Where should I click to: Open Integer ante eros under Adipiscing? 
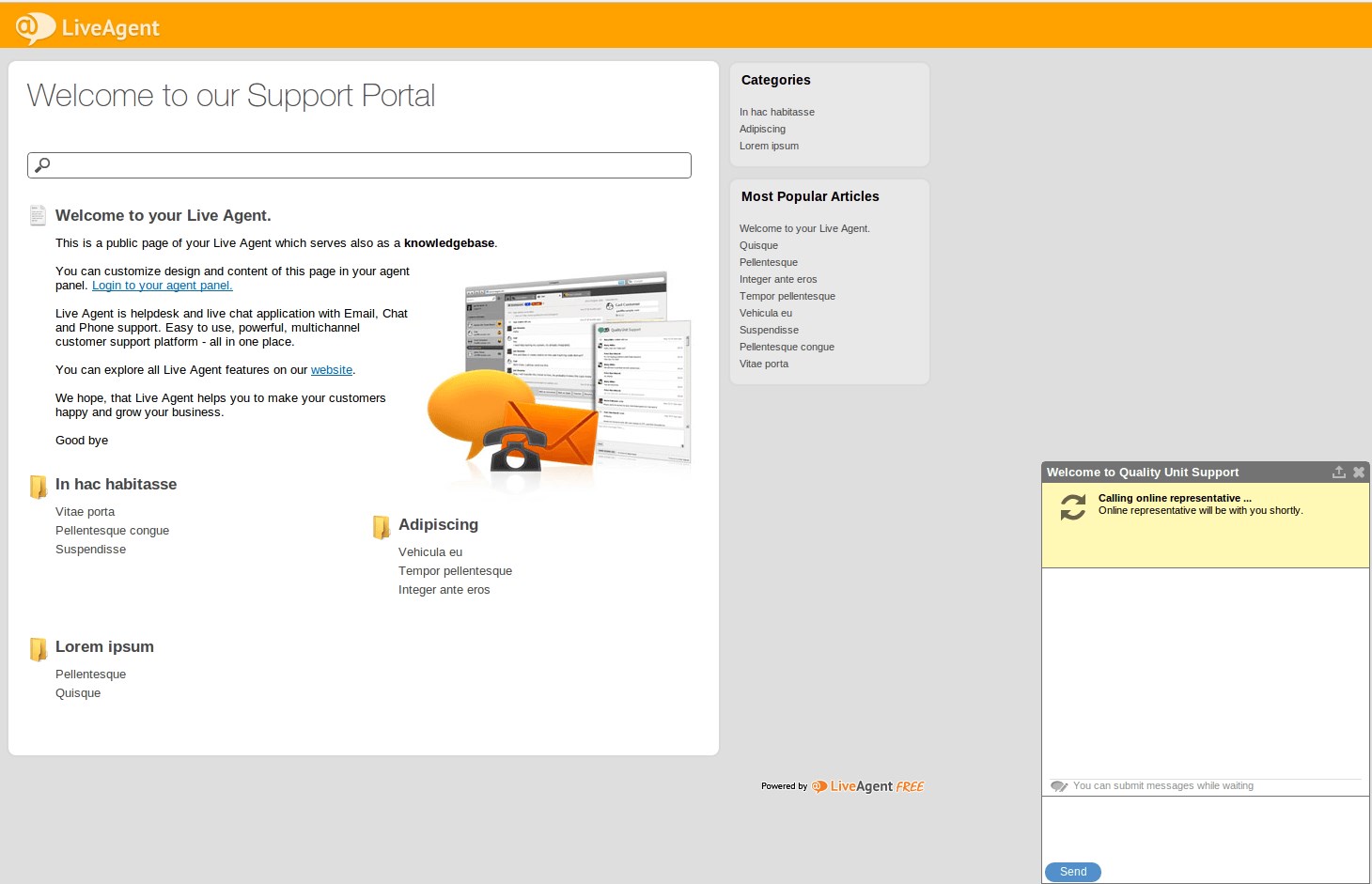pyautogui.click(x=444, y=590)
